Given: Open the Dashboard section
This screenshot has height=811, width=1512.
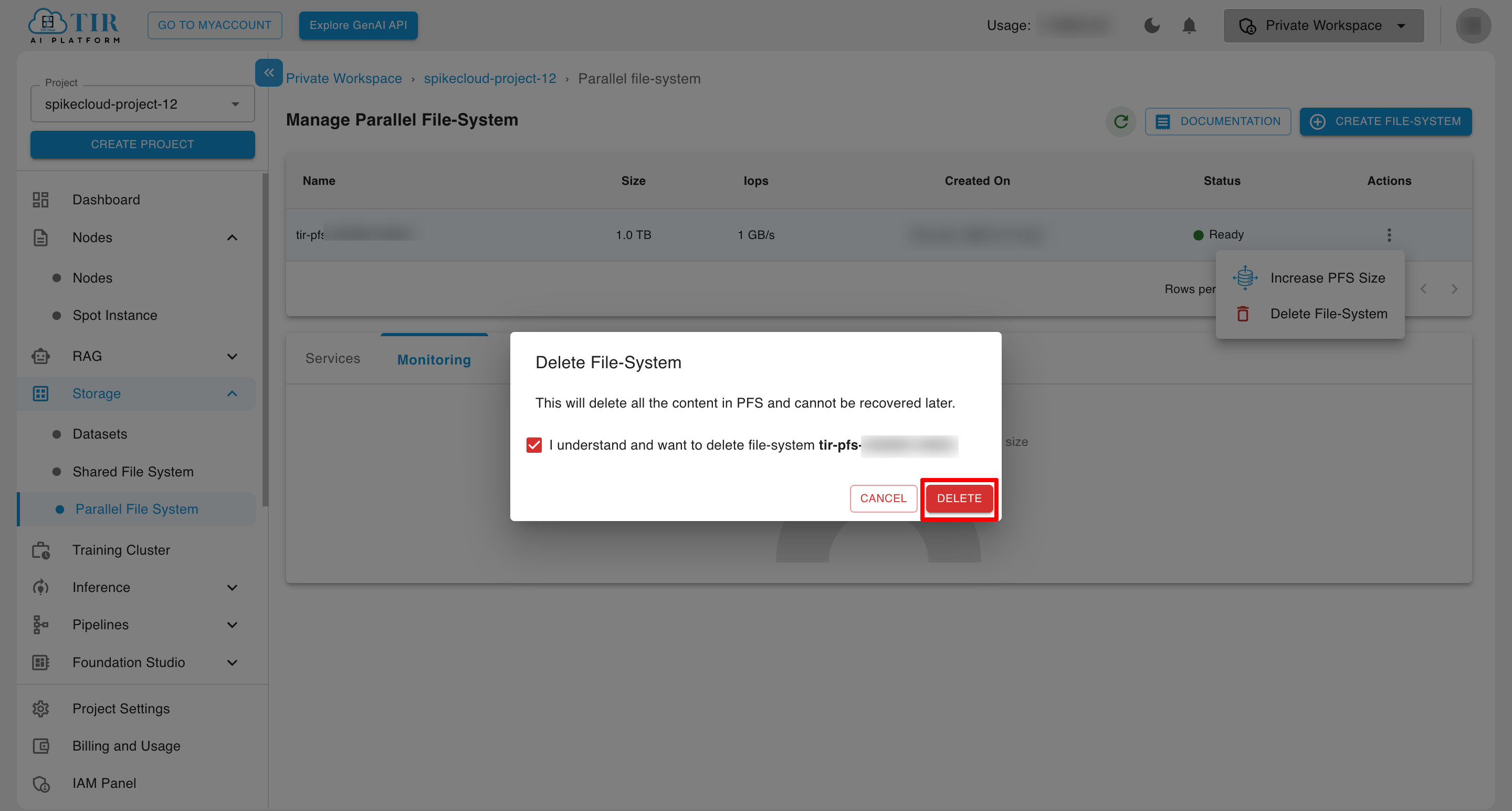Looking at the screenshot, I should [x=106, y=200].
